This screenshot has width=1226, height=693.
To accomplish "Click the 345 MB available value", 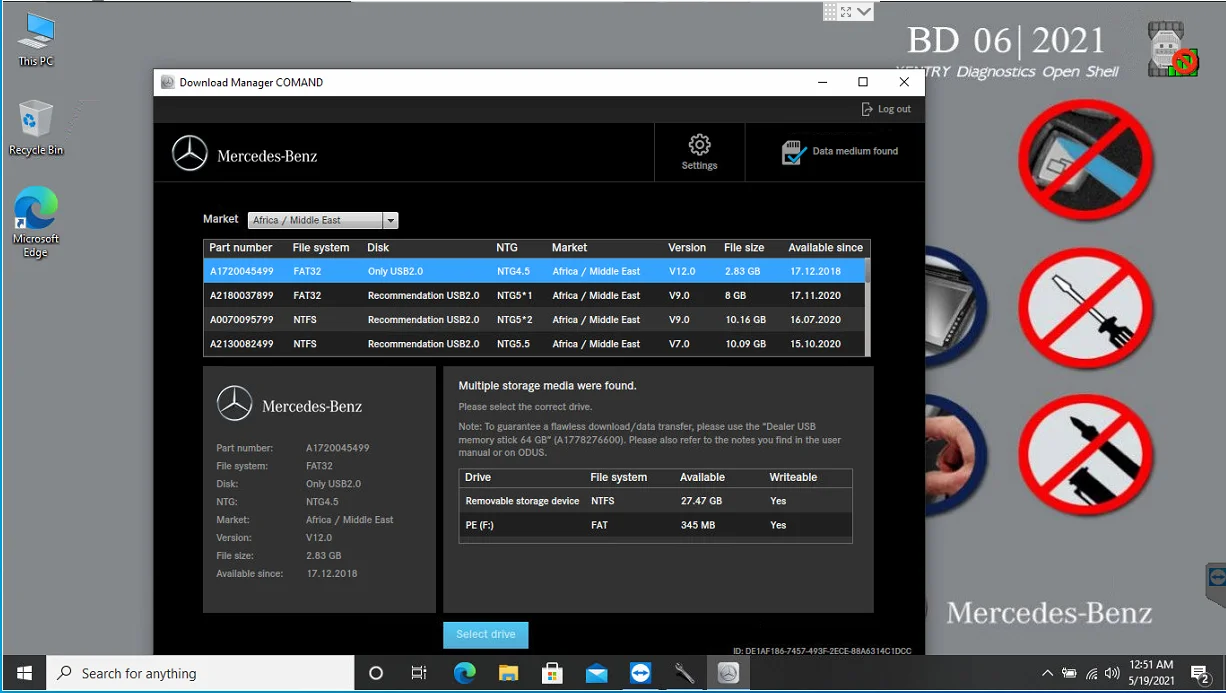I will click(697, 525).
